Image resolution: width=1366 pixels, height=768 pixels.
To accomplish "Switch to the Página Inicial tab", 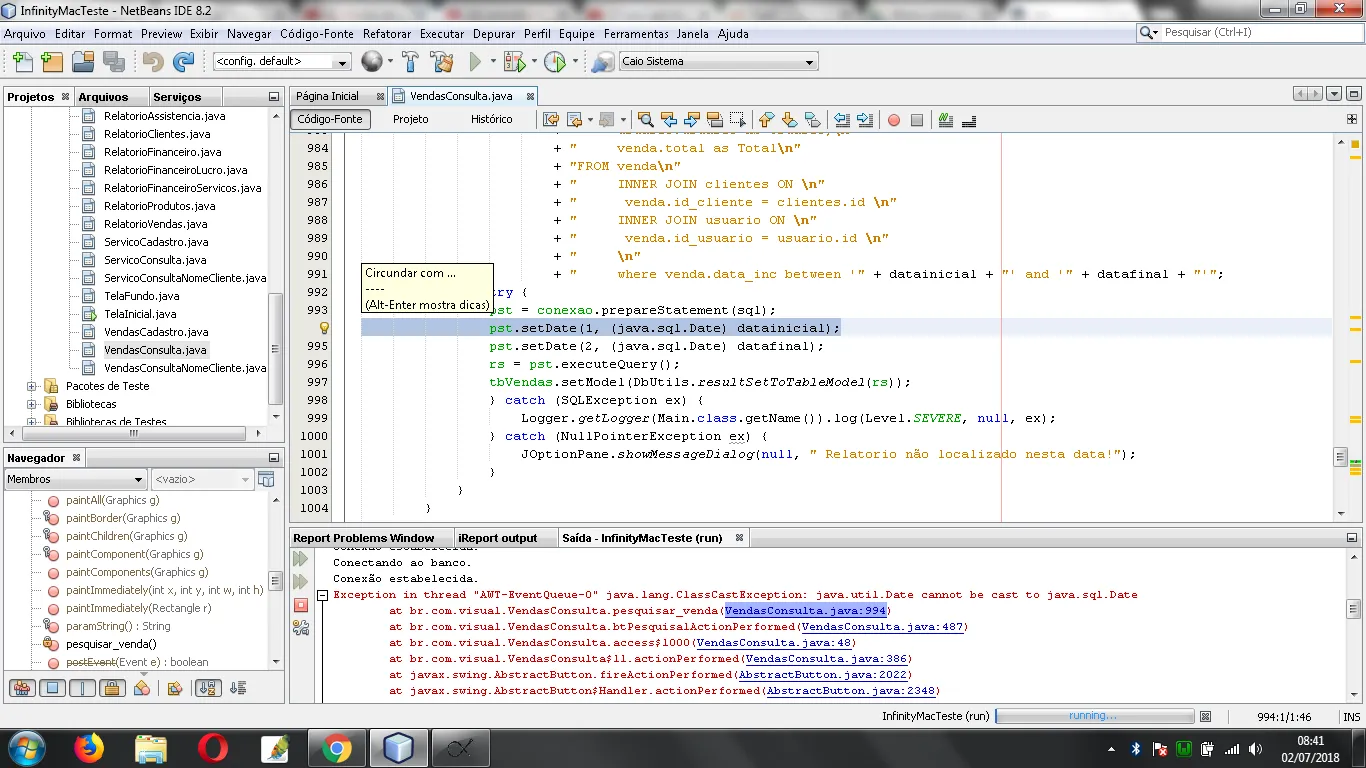I will tap(327, 96).
